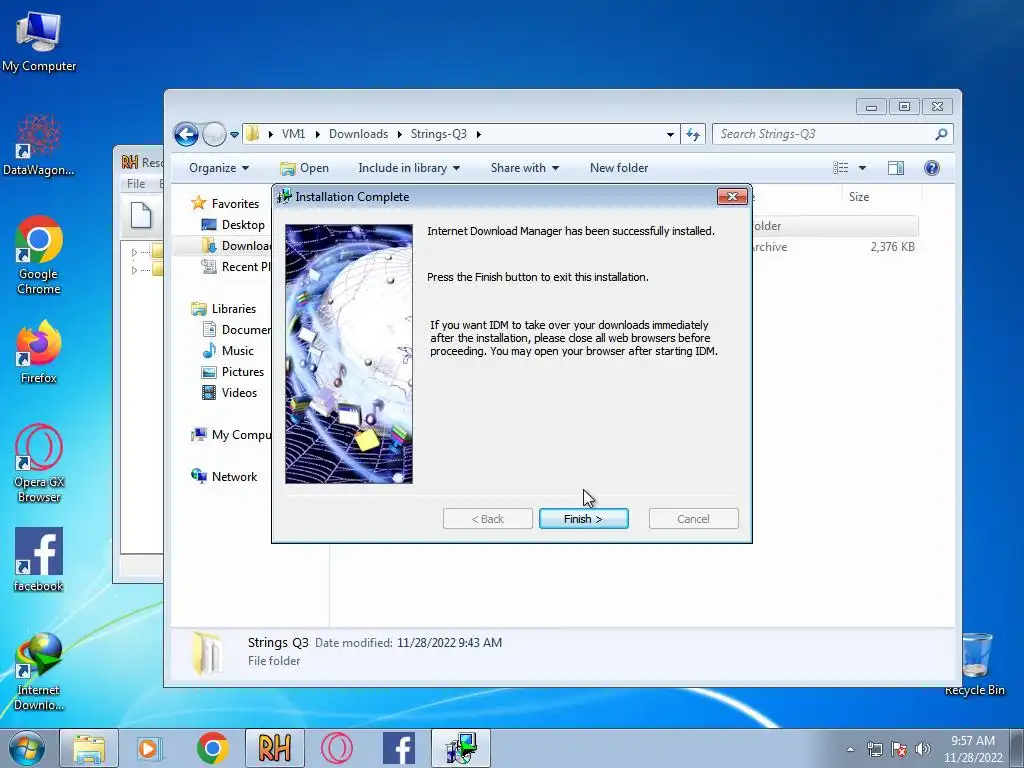Open view options dropdown arrow
The width and height of the screenshot is (1024, 768).
(862, 168)
